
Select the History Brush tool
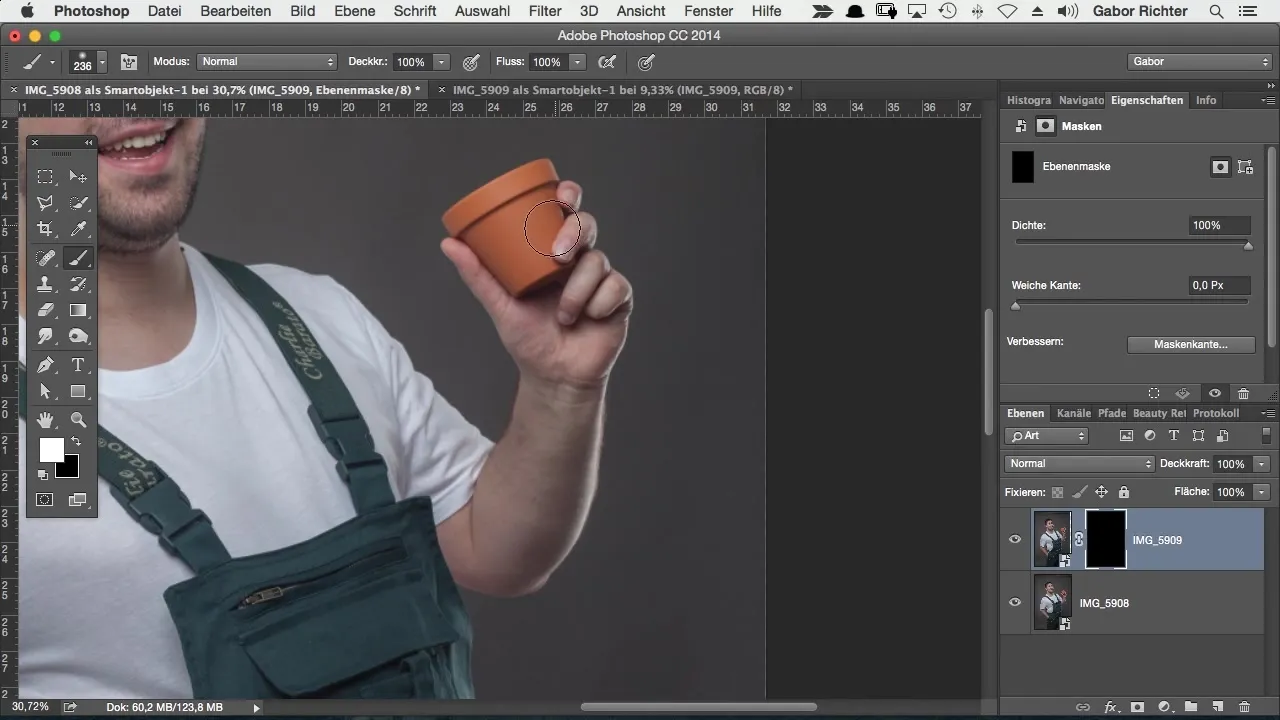click(x=78, y=284)
